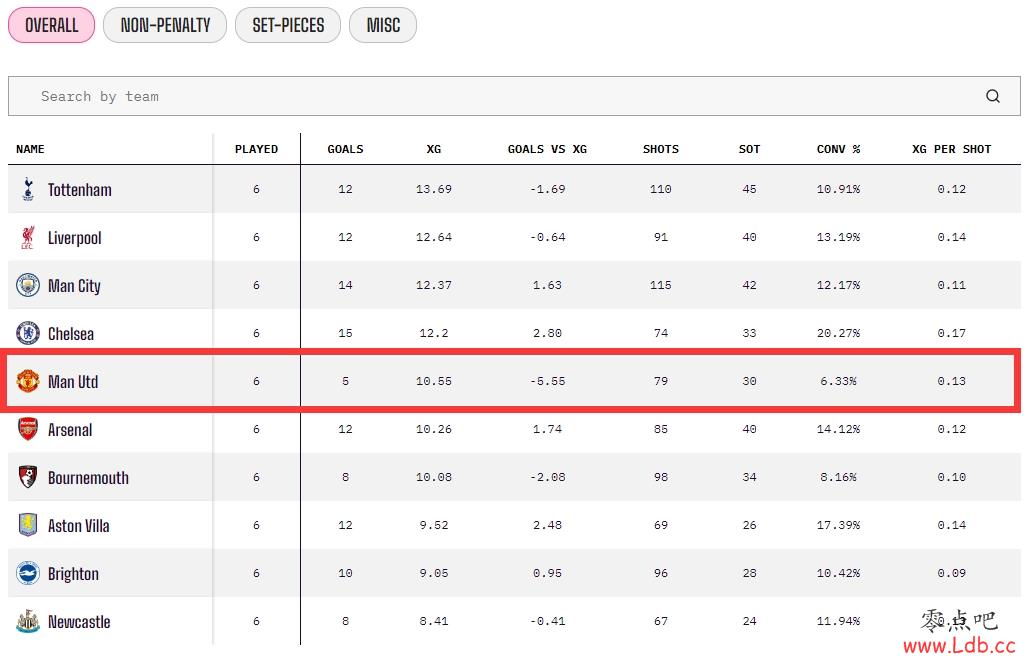Select Bournemouth's goals vs XG -2.08
The image size is (1025, 656).
[547, 478]
